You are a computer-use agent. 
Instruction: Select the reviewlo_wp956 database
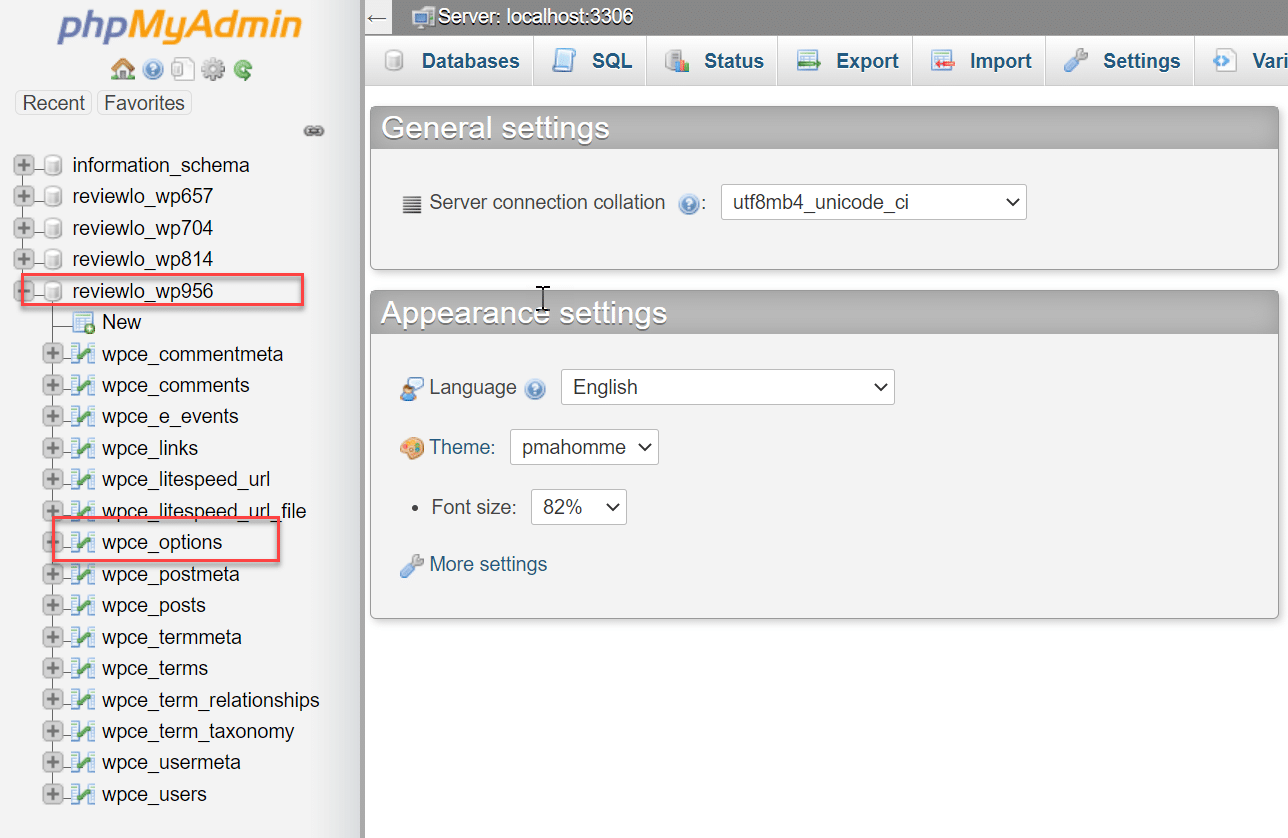point(143,291)
